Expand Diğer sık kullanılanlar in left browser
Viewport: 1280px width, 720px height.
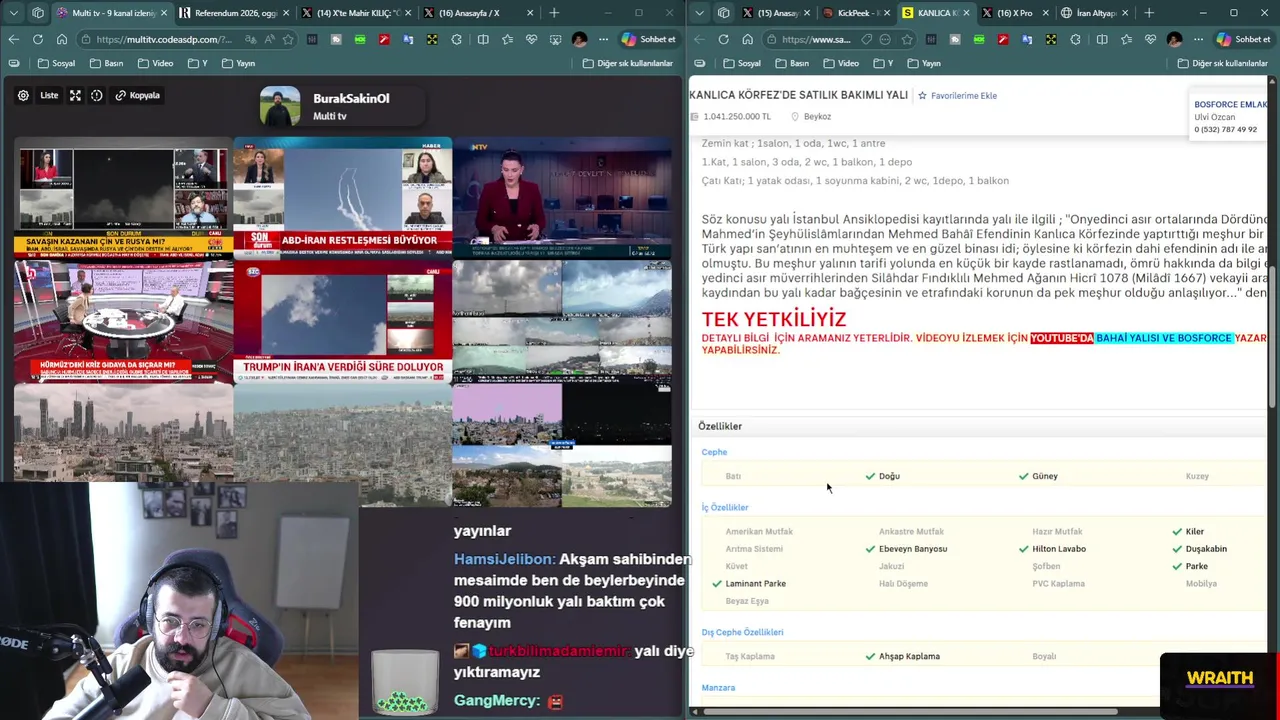tap(628, 63)
